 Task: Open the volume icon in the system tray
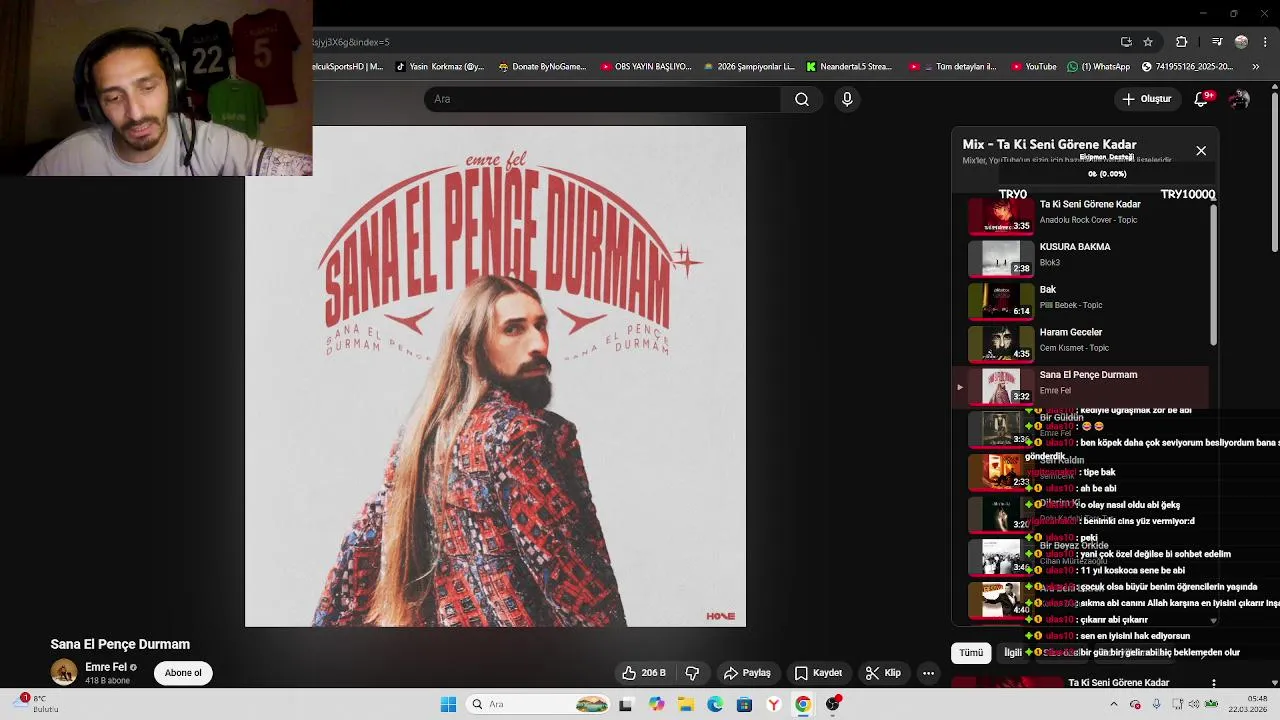[1194, 704]
